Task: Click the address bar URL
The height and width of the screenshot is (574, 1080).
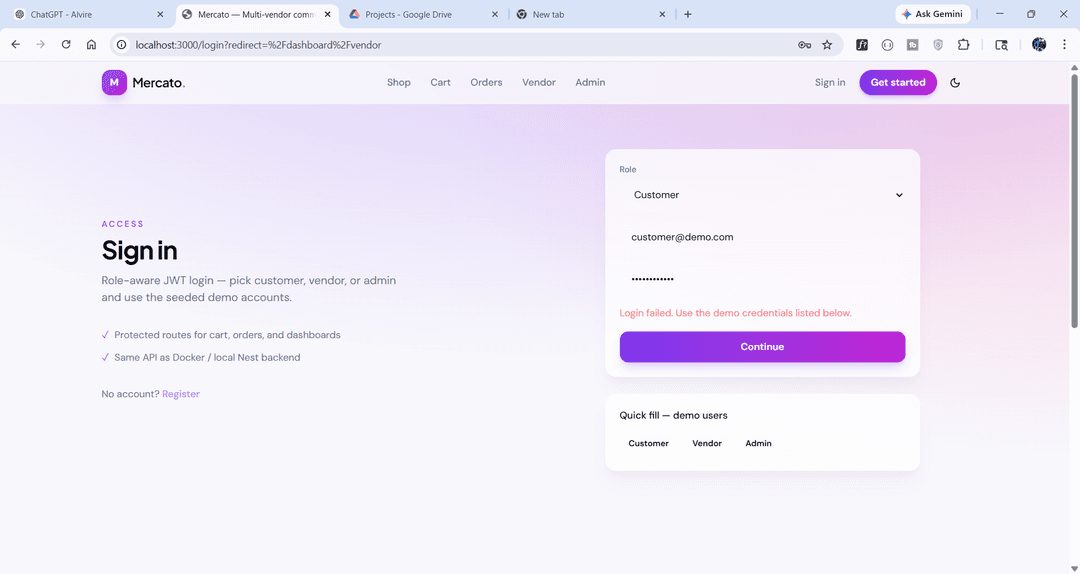Action: (258, 45)
